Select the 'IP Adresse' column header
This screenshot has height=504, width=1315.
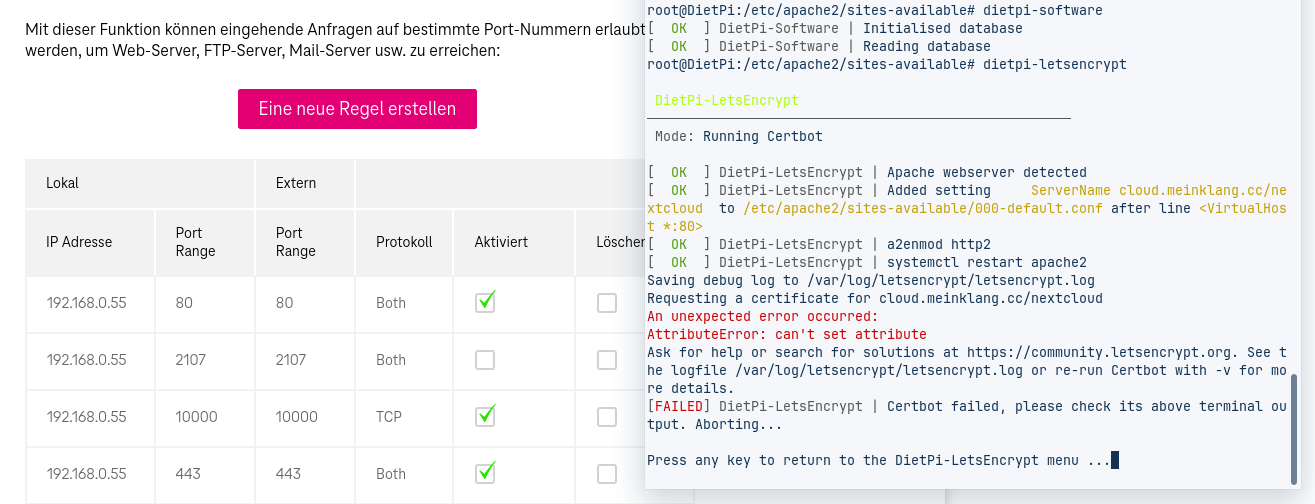click(79, 242)
